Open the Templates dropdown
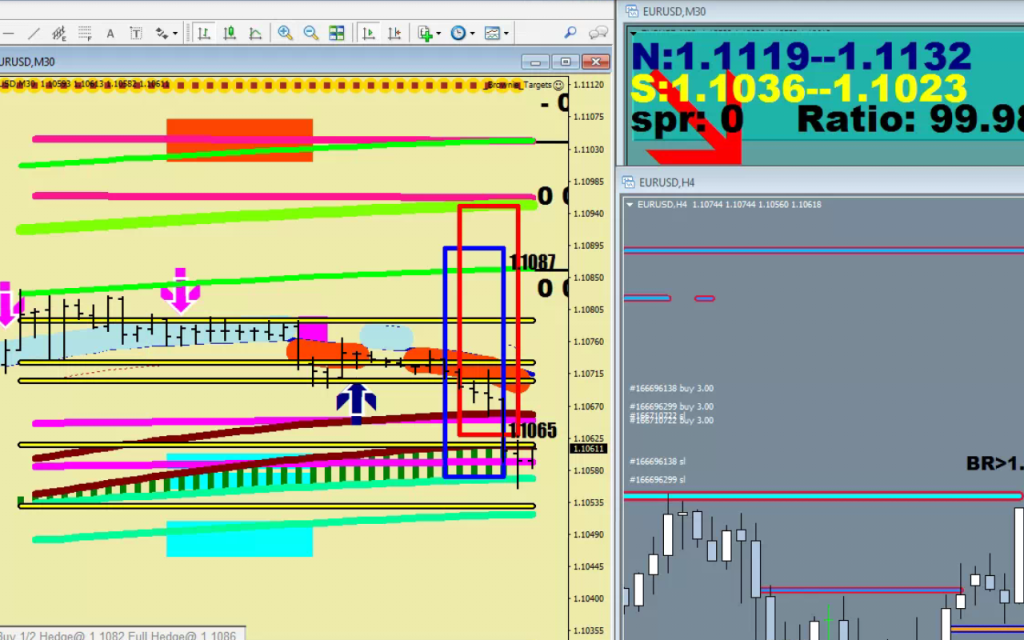This screenshot has height=640, width=1024. 506,34
